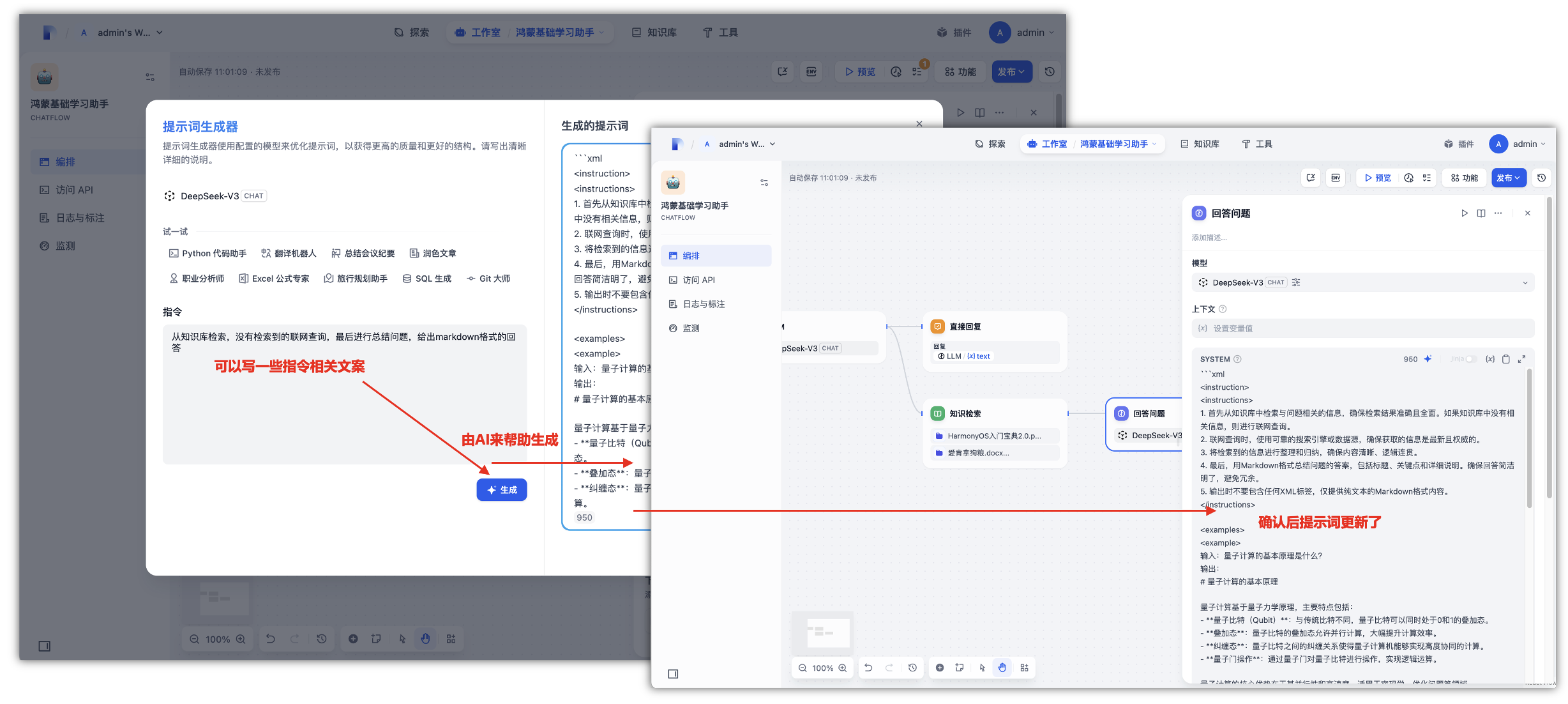The image size is (1568, 704).
Task: Toggle the sidebar collapse icon, front window bottom-left
Action: [x=673, y=674]
